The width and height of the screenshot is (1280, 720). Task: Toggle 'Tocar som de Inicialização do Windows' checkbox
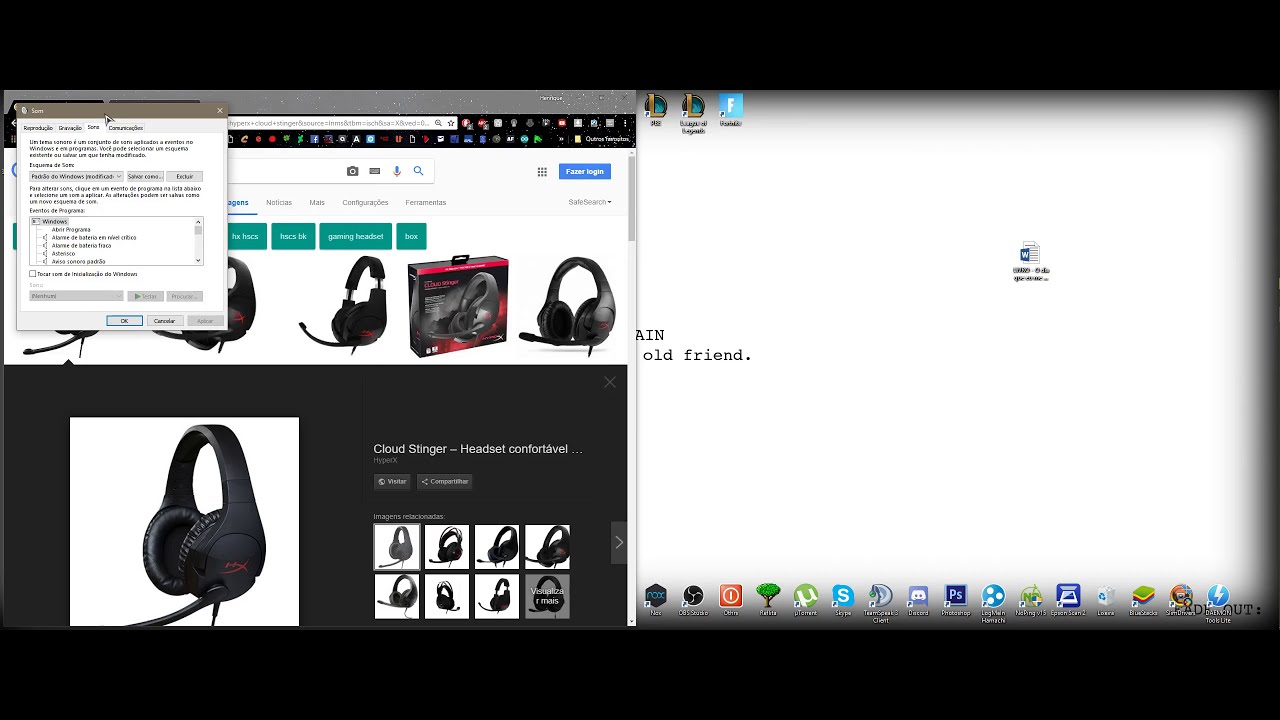pyautogui.click(x=33, y=274)
